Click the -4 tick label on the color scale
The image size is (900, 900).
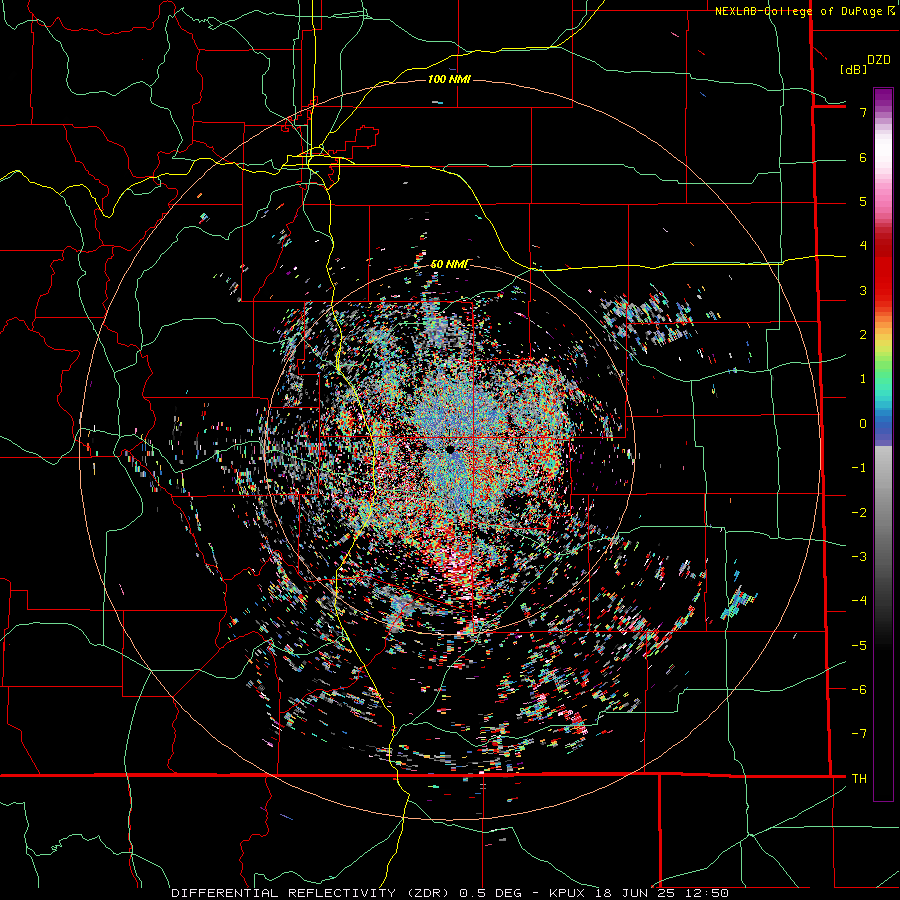tap(859, 601)
